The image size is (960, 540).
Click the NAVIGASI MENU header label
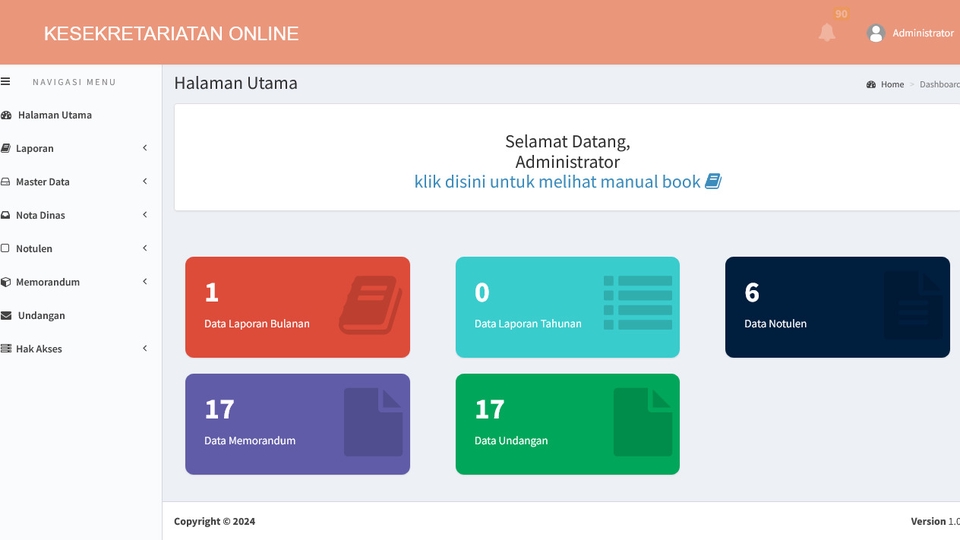(74, 82)
